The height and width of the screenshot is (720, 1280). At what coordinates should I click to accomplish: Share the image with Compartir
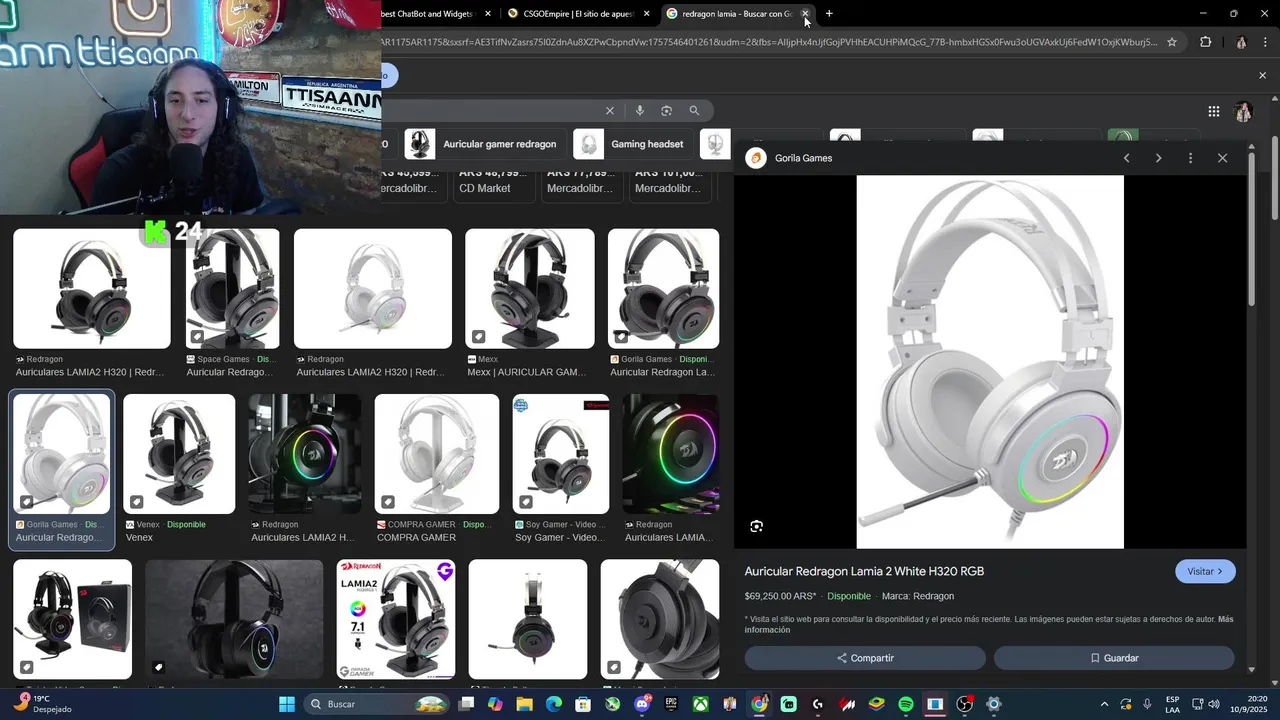(865, 658)
